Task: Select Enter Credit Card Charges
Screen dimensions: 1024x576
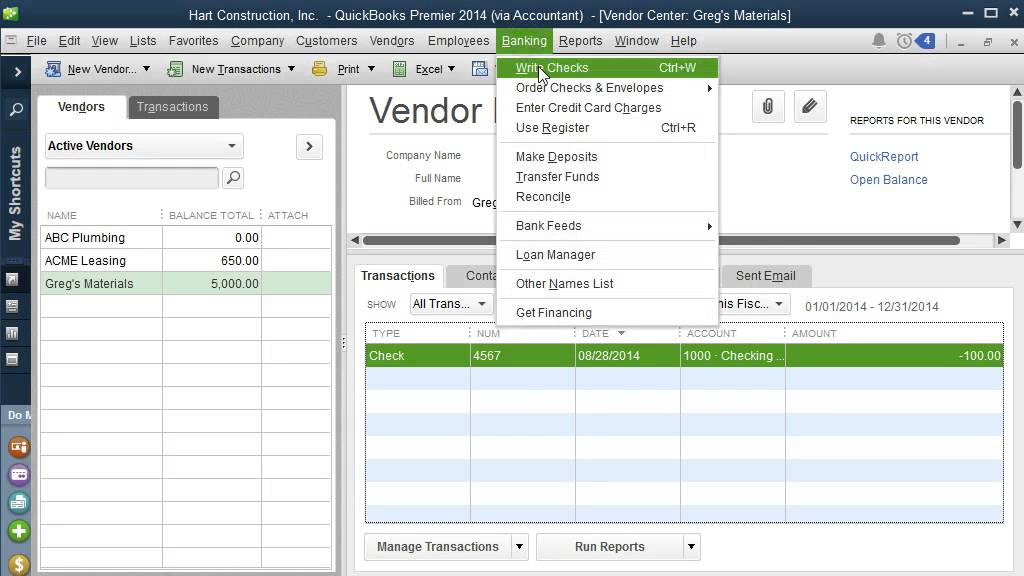Action: [x=607, y=108]
